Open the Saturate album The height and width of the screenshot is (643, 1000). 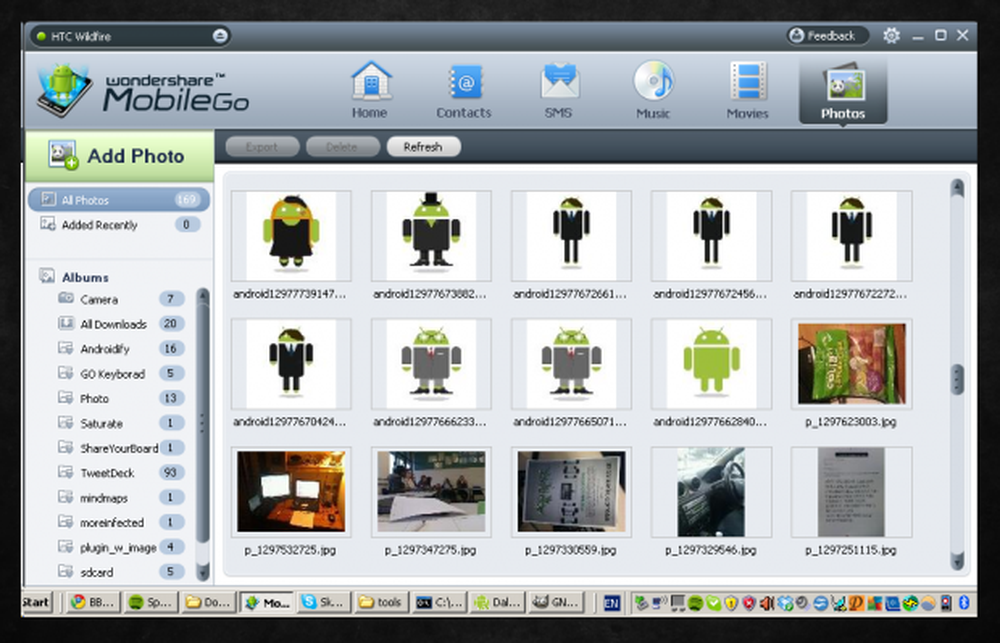click(121, 424)
